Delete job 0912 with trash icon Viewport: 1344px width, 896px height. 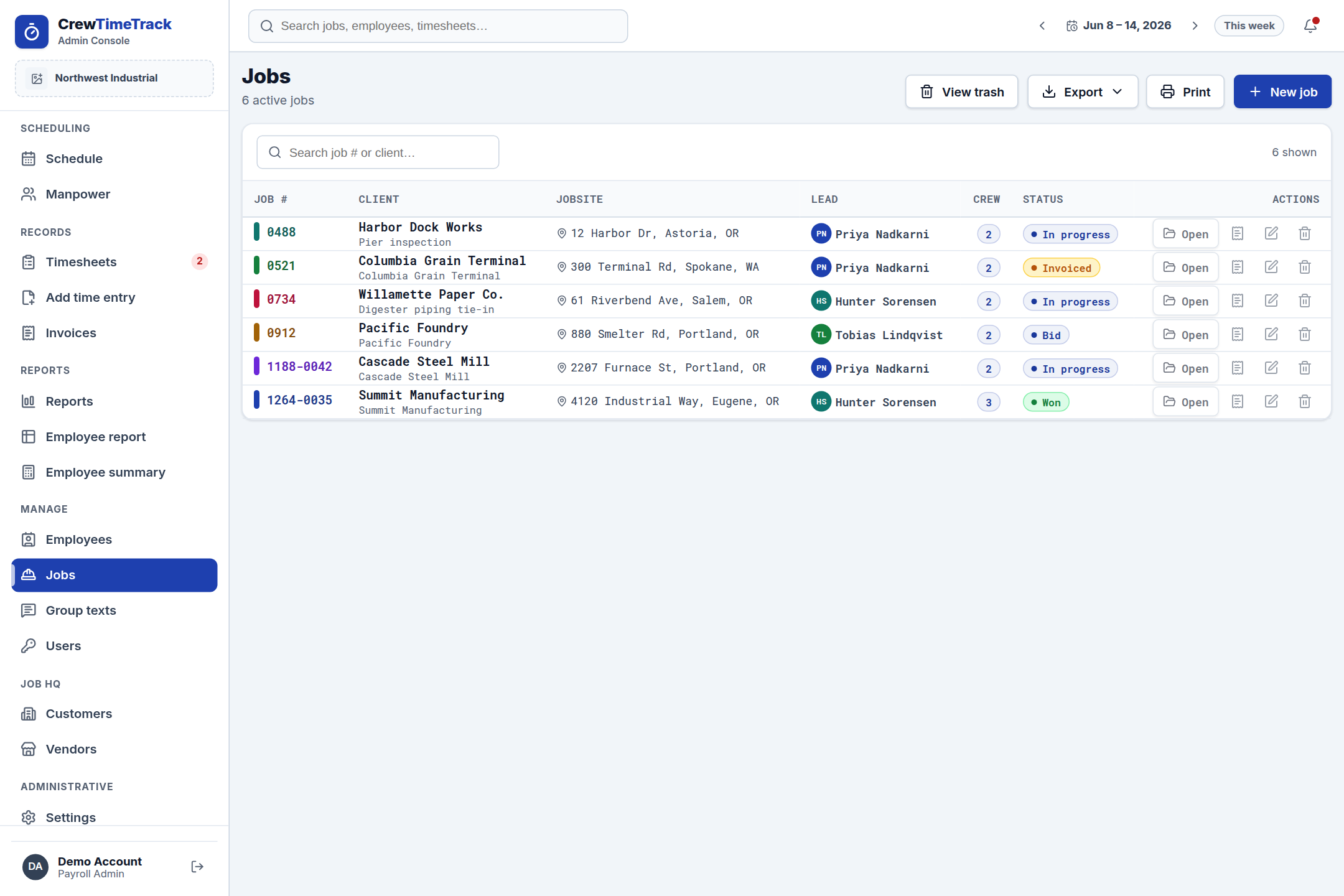[x=1305, y=334]
